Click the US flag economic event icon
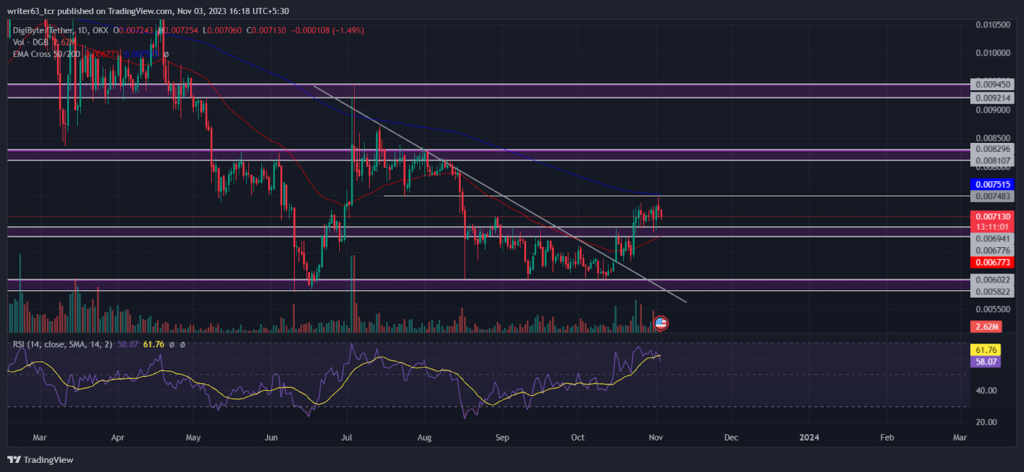Image resolution: width=1024 pixels, height=472 pixels. (660, 322)
